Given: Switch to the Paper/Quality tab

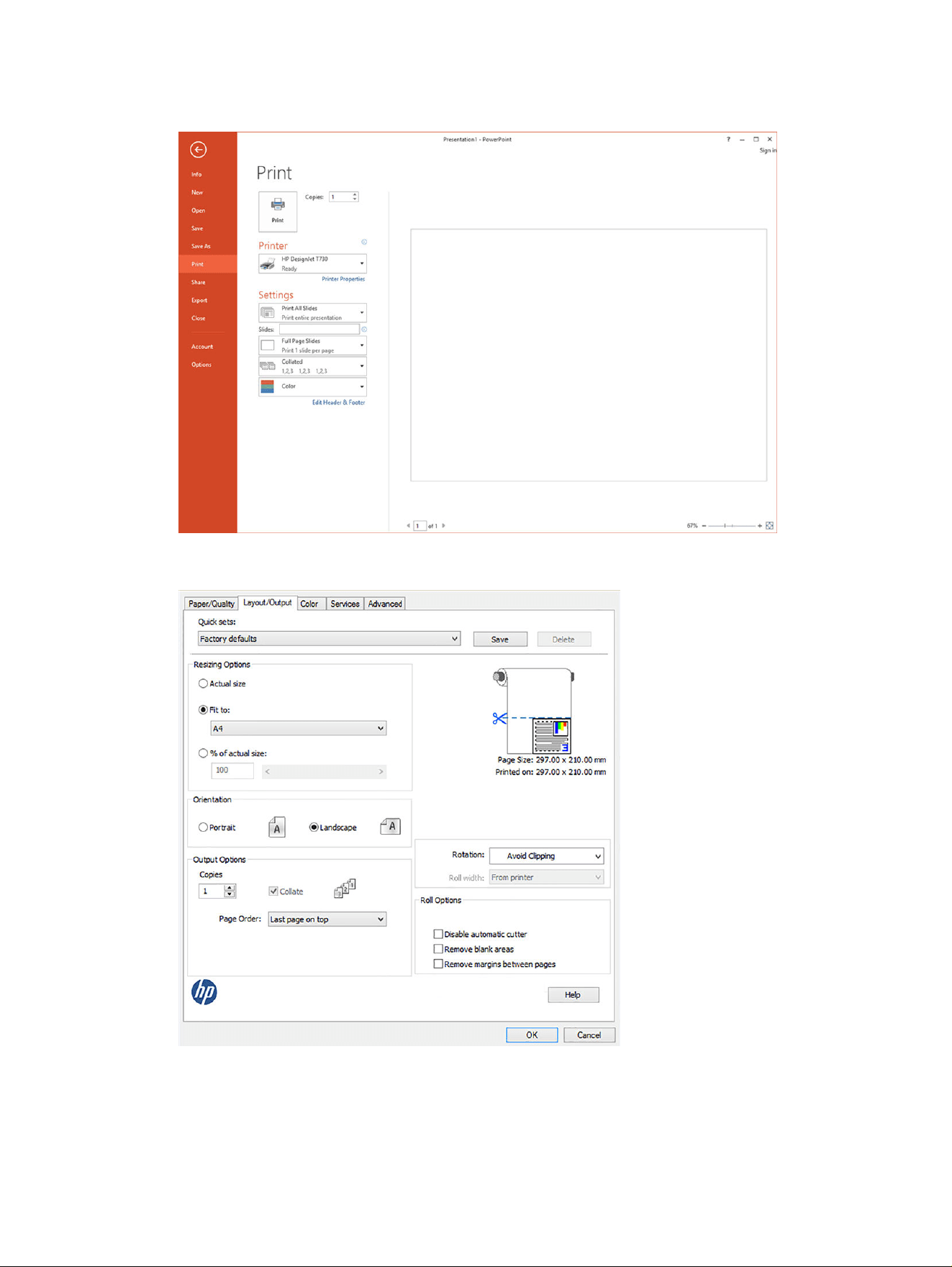Looking at the screenshot, I should pyautogui.click(x=212, y=604).
